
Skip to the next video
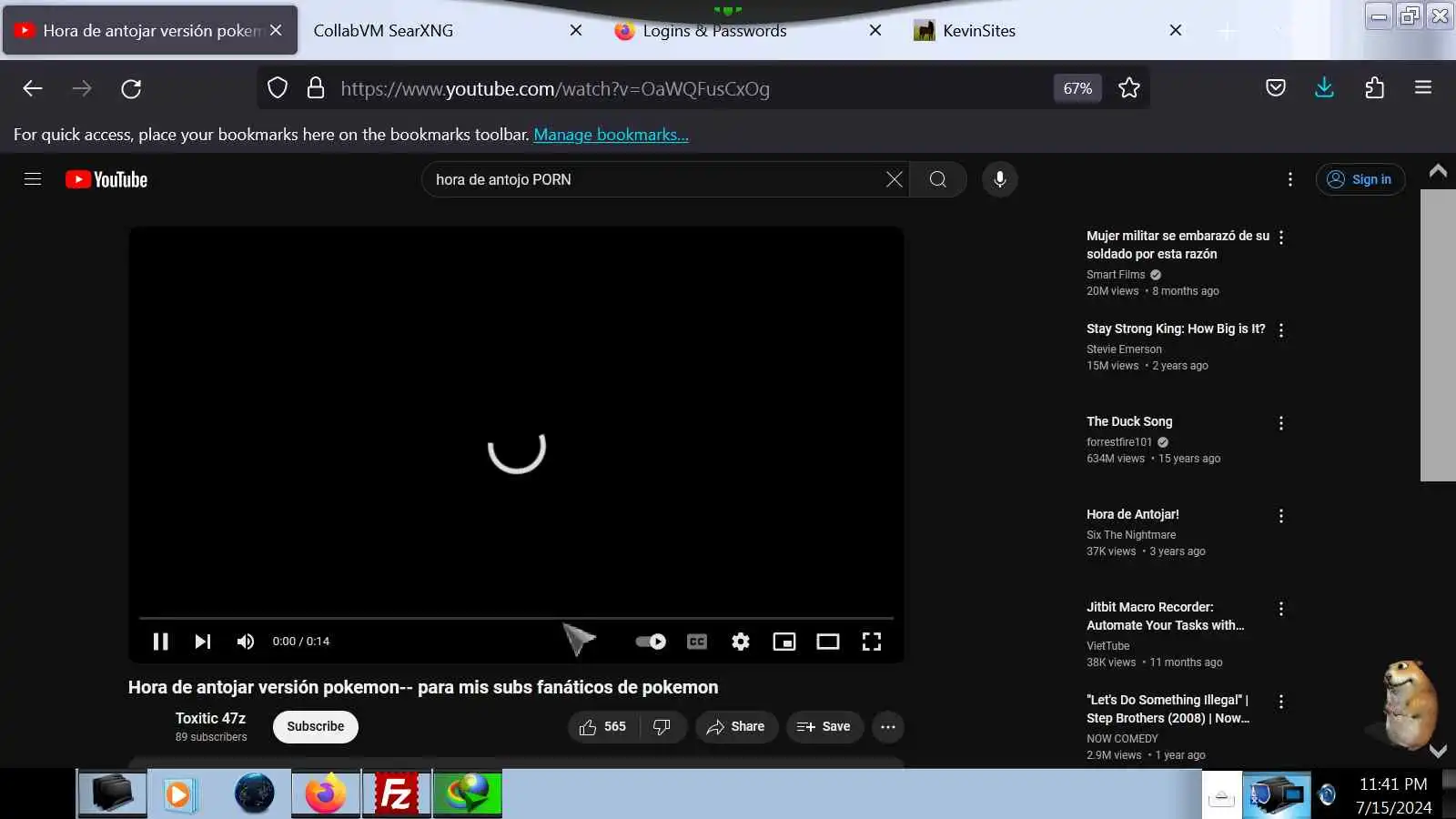coord(203,642)
